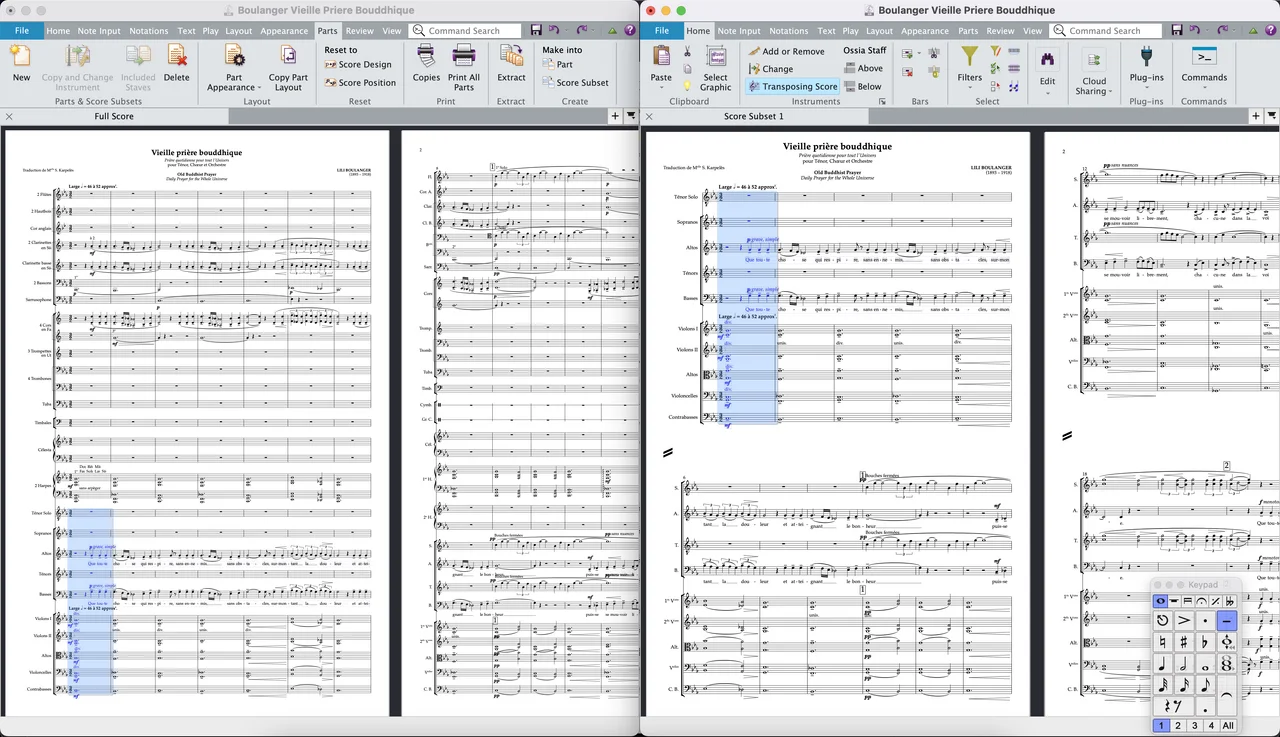Click Change instrument in right window
The image size is (1280, 737).
tap(771, 69)
